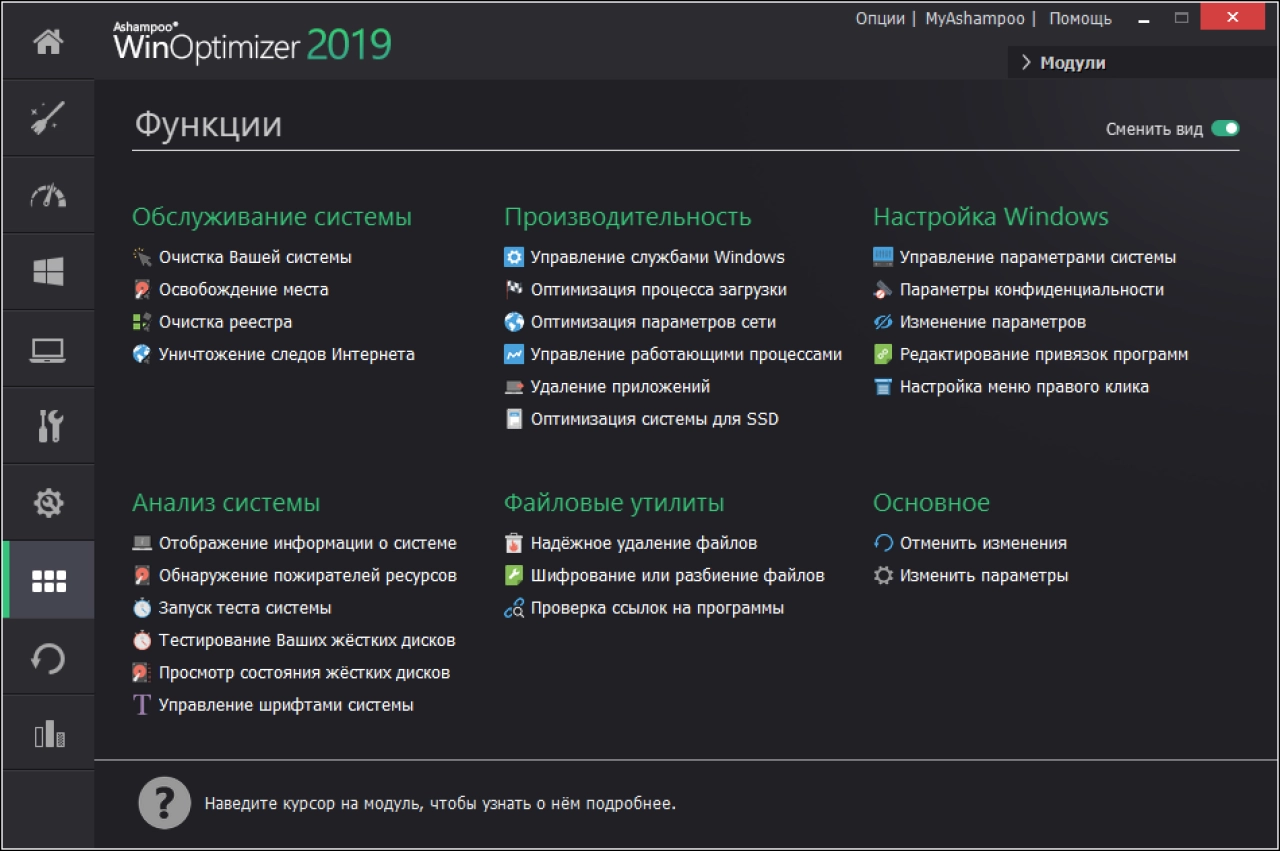Screen dimensions: 1280x851
Task: Open the Windows logo sidebar icon
Action: [x=48, y=272]
